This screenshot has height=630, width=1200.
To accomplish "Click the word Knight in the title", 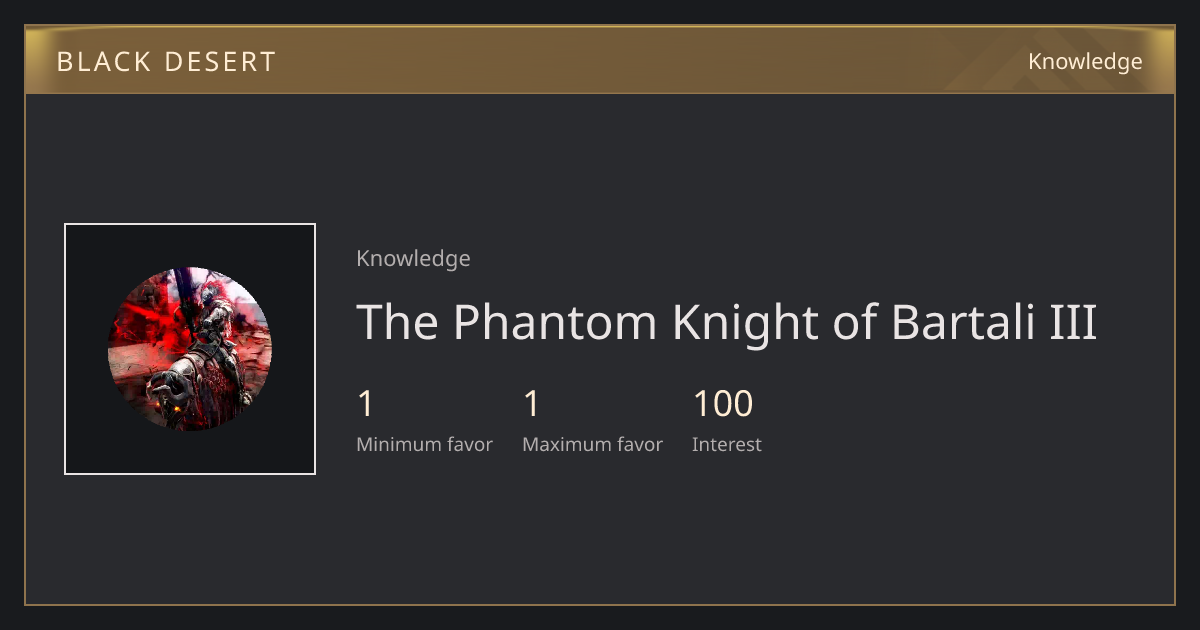I will [x=742, y=322].
